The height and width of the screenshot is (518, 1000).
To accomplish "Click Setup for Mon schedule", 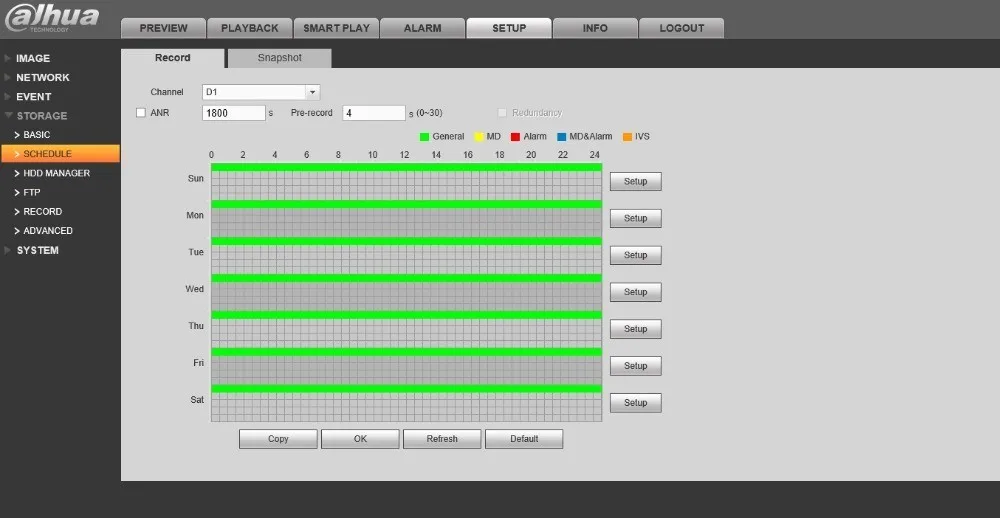I will (x=635, y=218).
